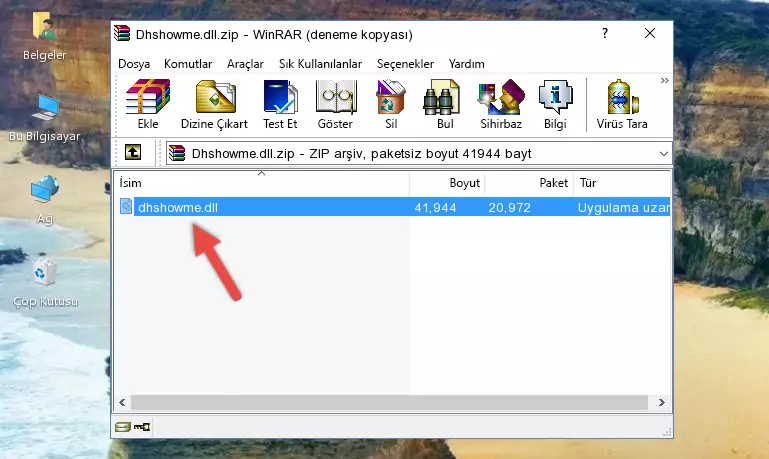Image resolution: width=769 pixels, height=459 pixels.
Task: Click the Ekle (add) toolbar icon
Action: coord(148,104)
